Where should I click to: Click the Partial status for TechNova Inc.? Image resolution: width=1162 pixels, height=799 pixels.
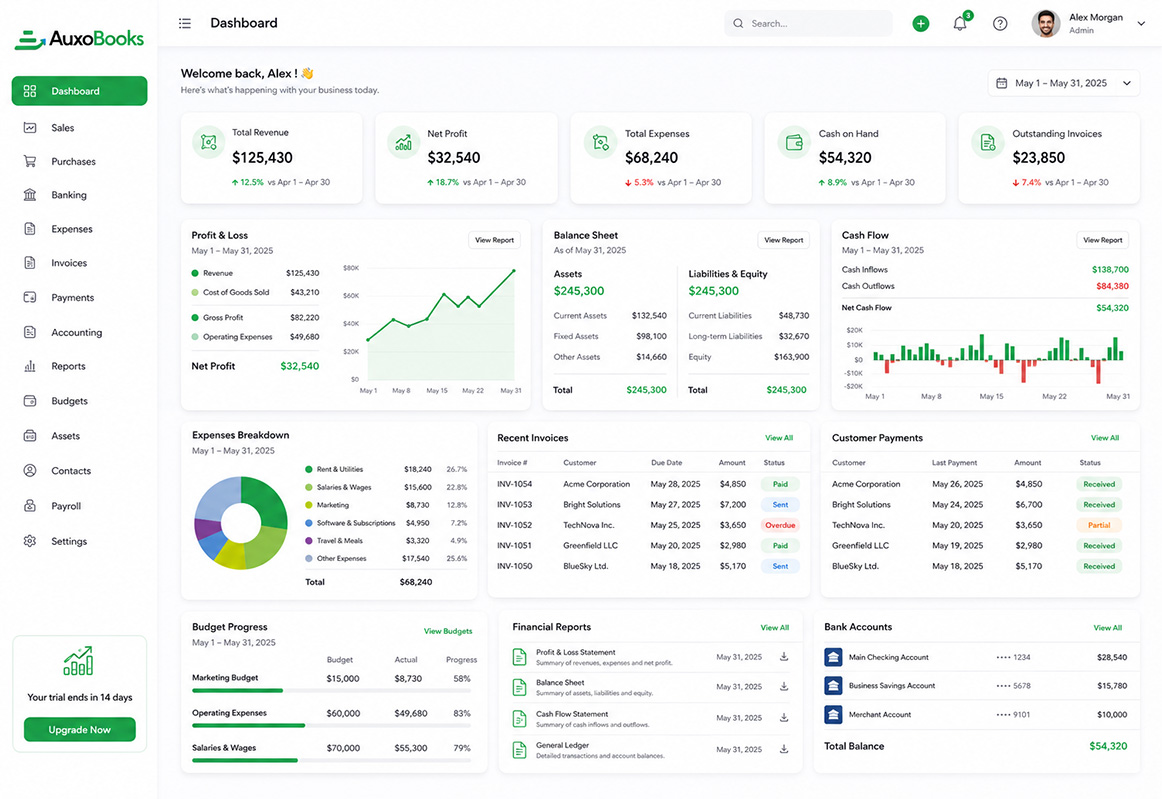[x=1098, y=526]
